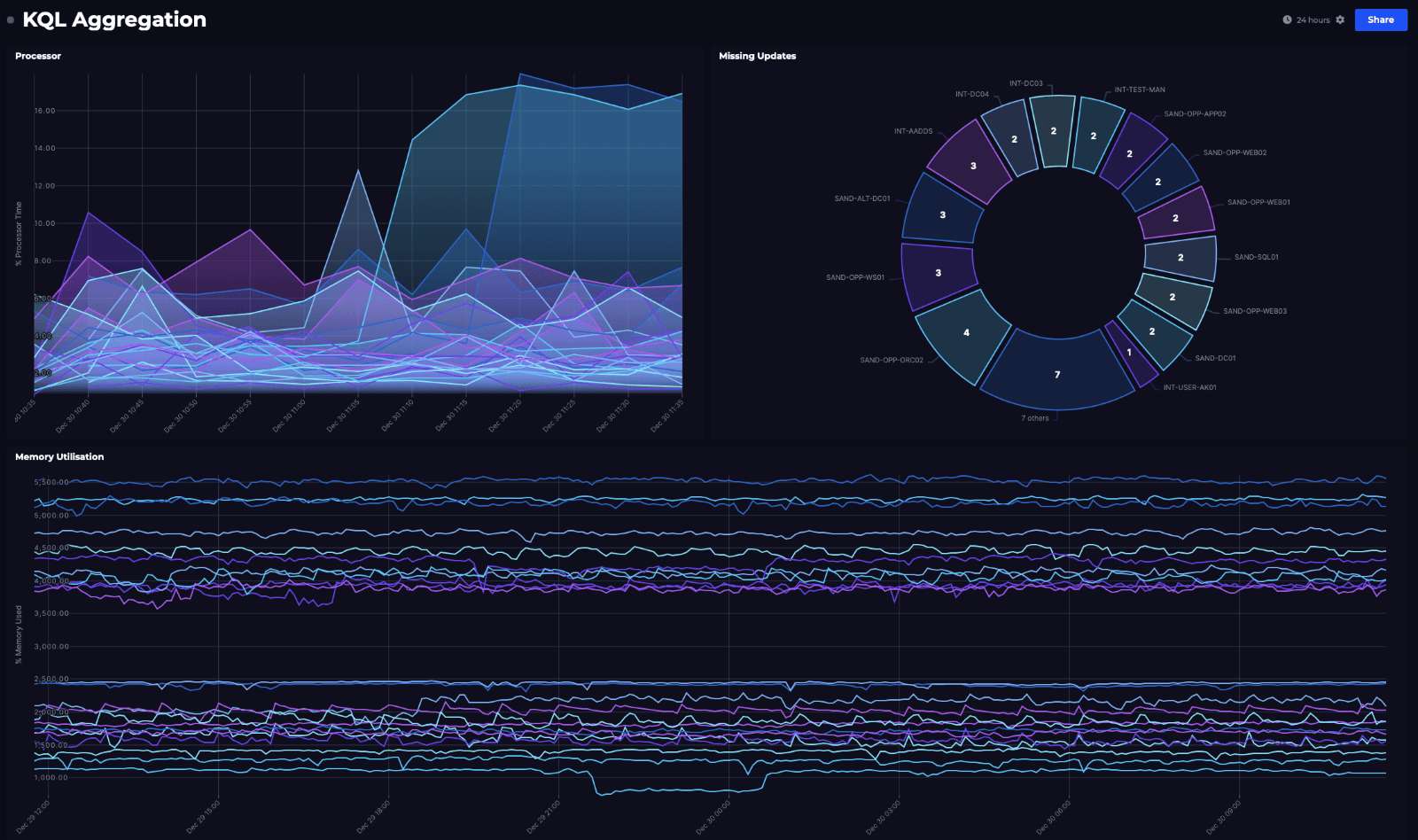
Task: Click the SAND-OPP-WS01 donut slice
Action: pyautogui.click(x=939, y=275)
